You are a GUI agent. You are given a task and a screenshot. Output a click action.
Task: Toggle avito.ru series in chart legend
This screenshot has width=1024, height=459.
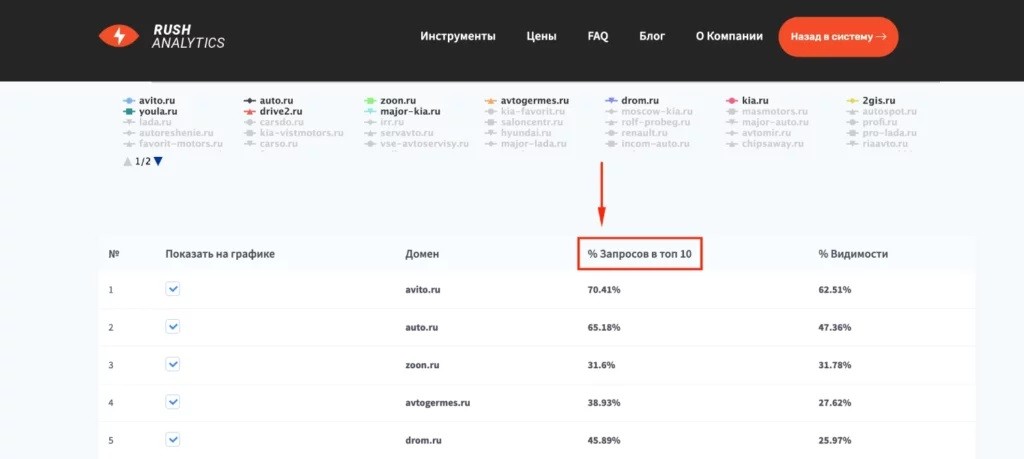(x=150, y=101)
